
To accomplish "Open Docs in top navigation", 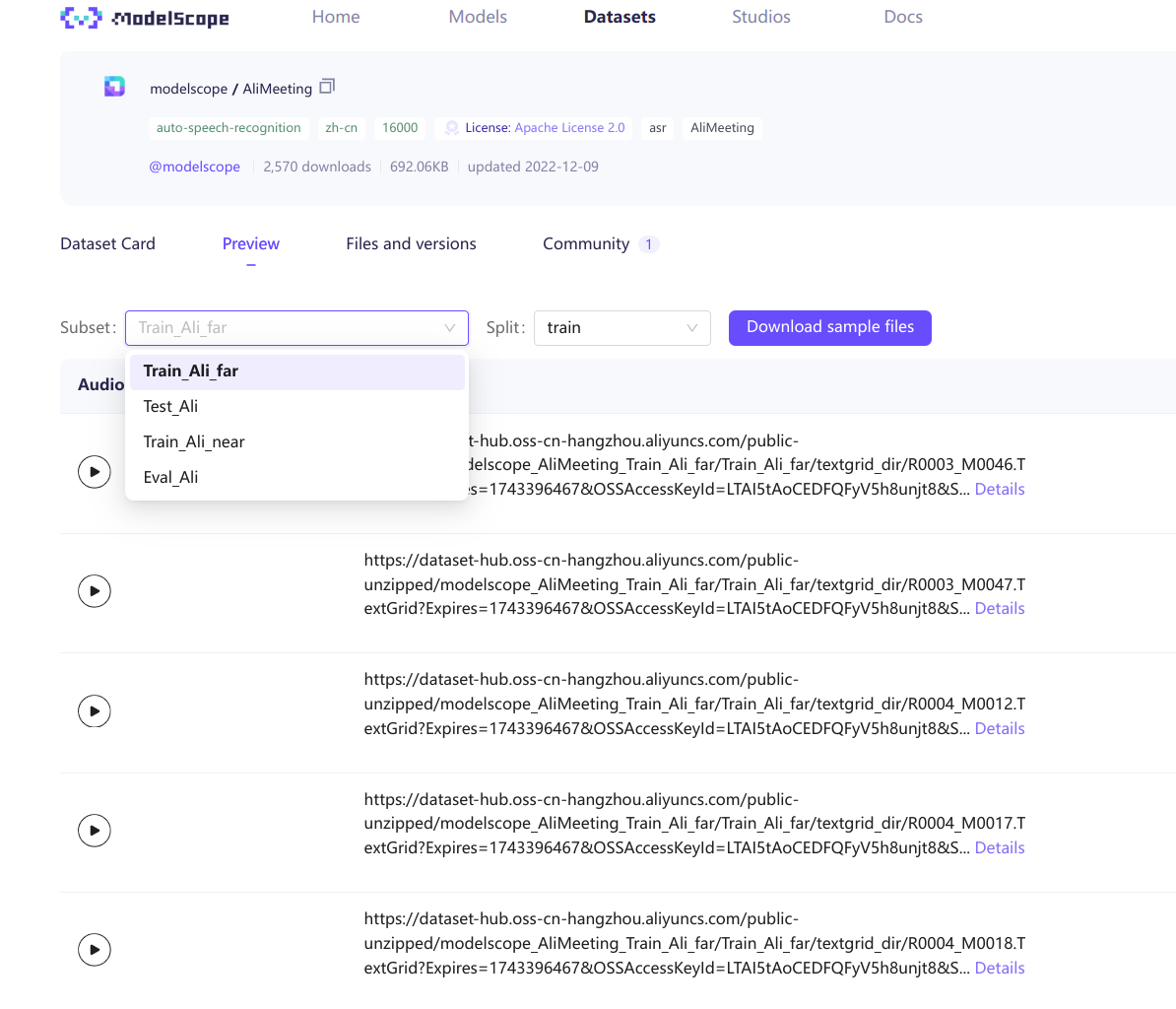I will 903,17.
